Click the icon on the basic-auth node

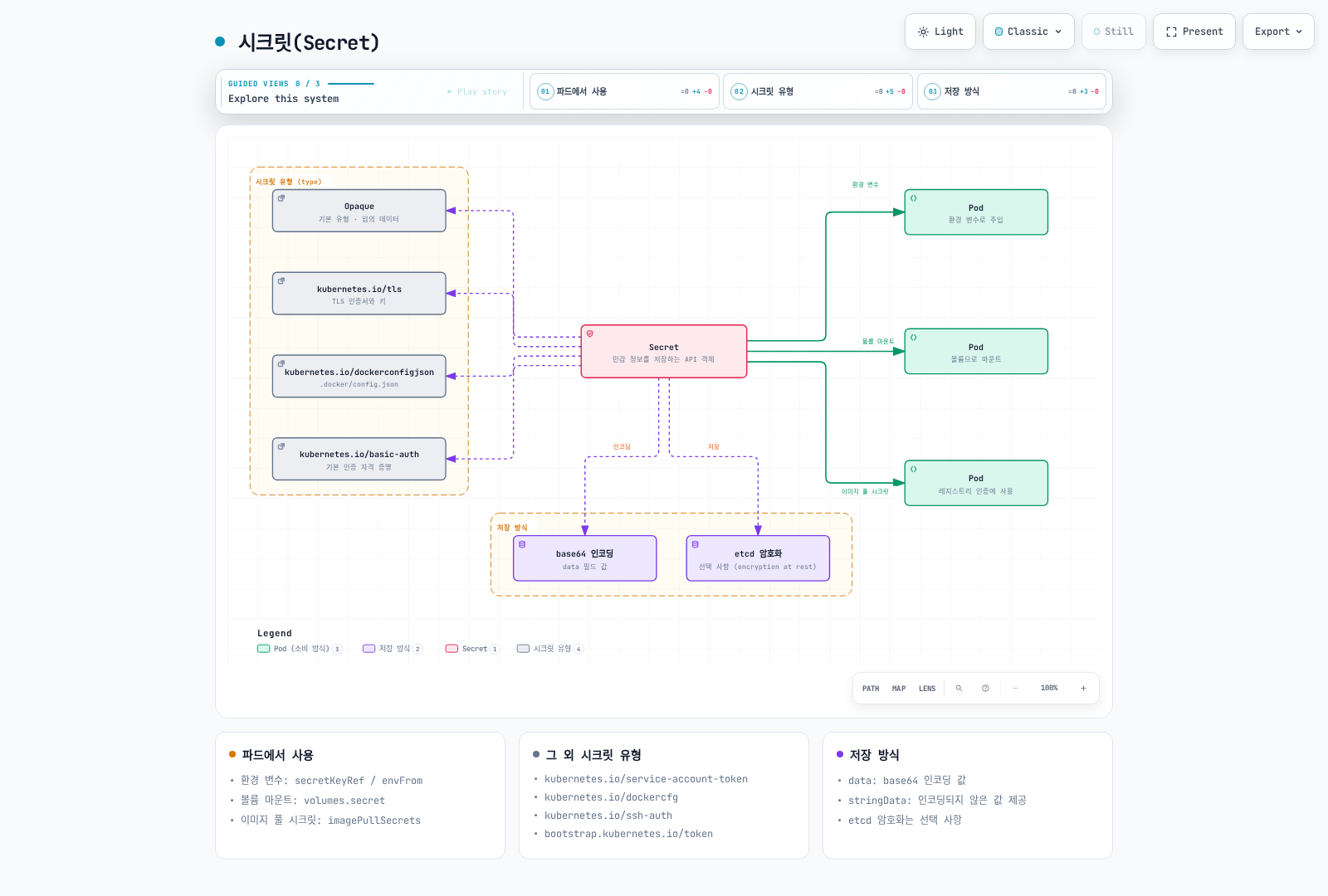281,446
